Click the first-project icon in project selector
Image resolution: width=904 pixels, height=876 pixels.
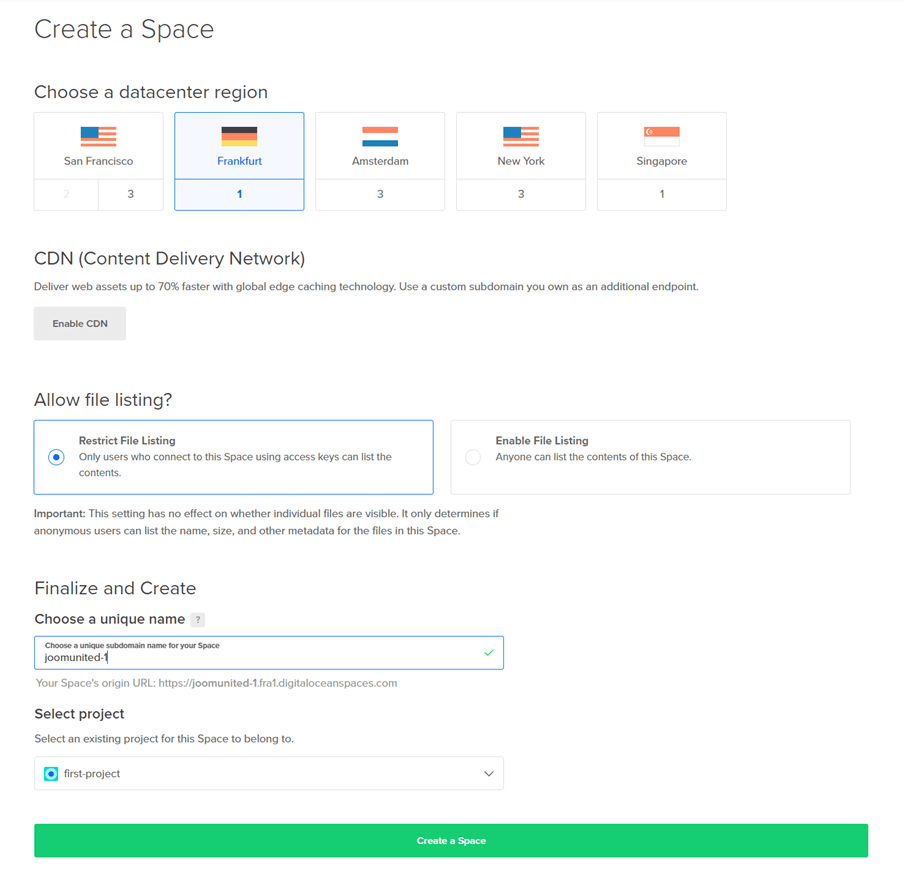pos(51,774)
